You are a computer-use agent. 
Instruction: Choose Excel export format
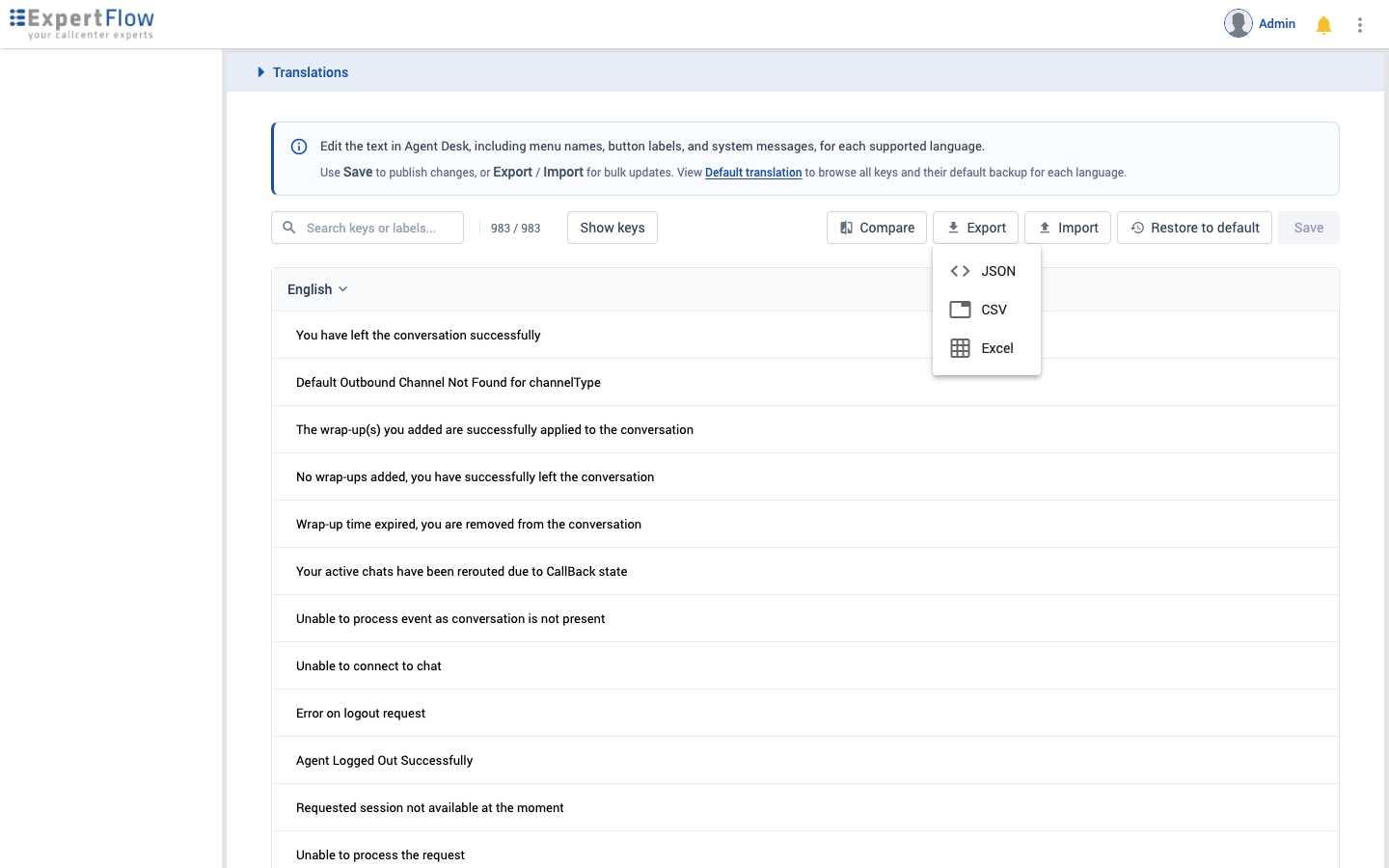tap(987, 348)
